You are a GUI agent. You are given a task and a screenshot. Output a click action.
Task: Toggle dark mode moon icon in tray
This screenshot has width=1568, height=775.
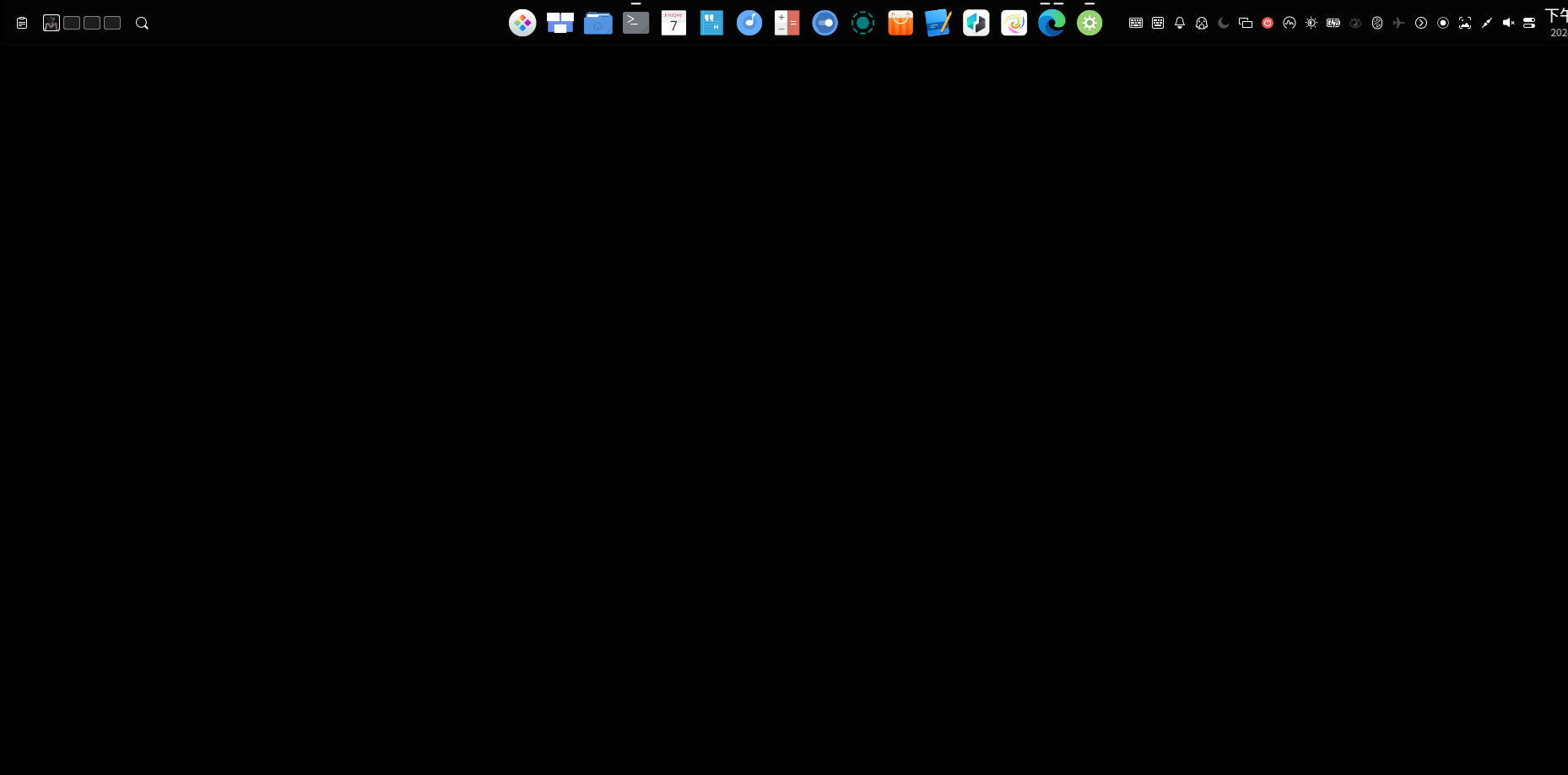click(1224, 23)
